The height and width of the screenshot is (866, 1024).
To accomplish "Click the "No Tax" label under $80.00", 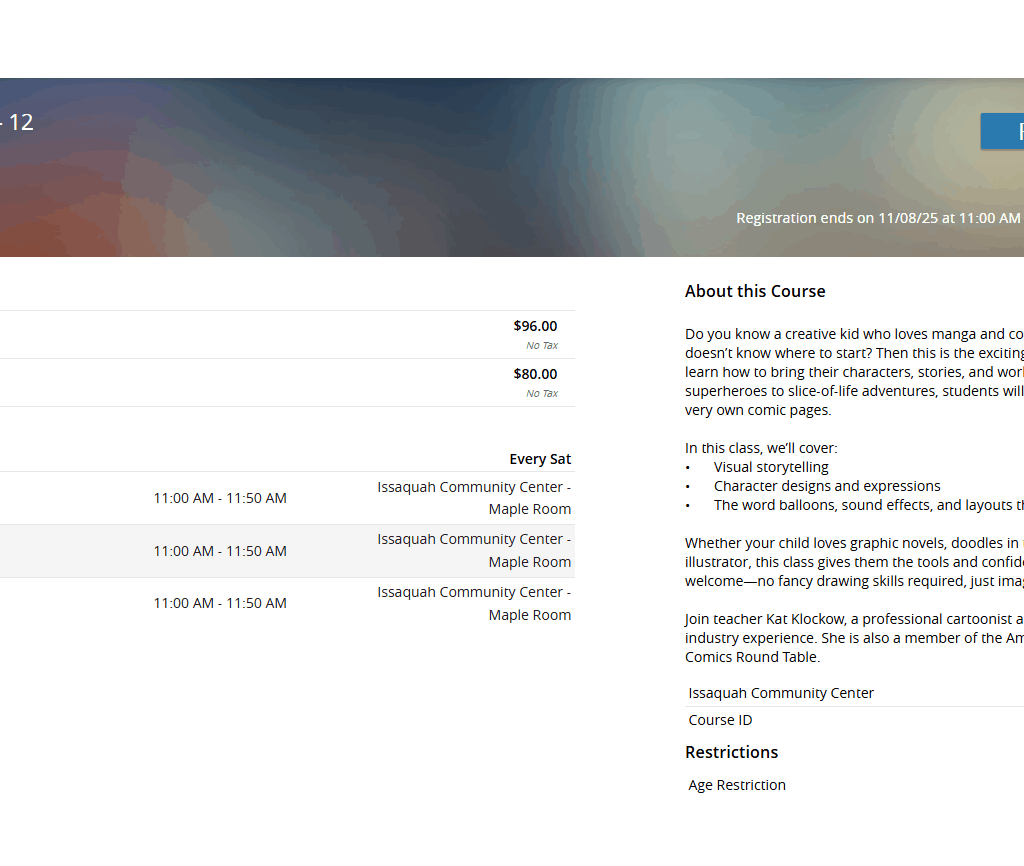I will (x=542, y=394).
